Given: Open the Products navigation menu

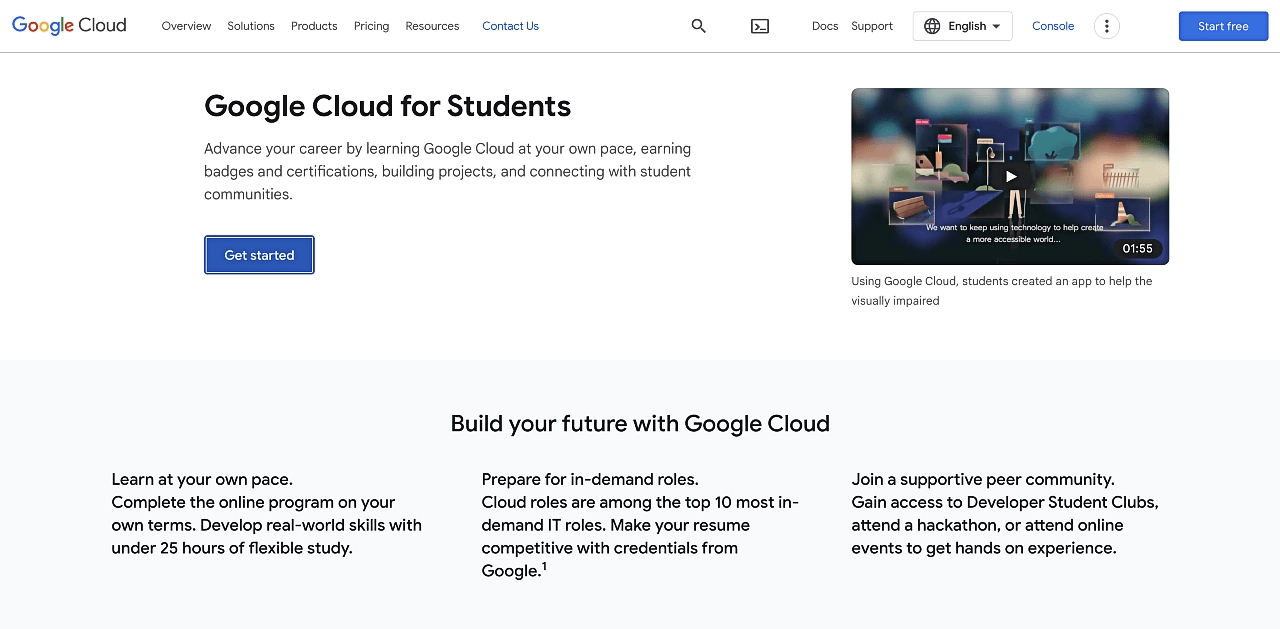Looking at the screenshot, I should click(x=314, y=26).
